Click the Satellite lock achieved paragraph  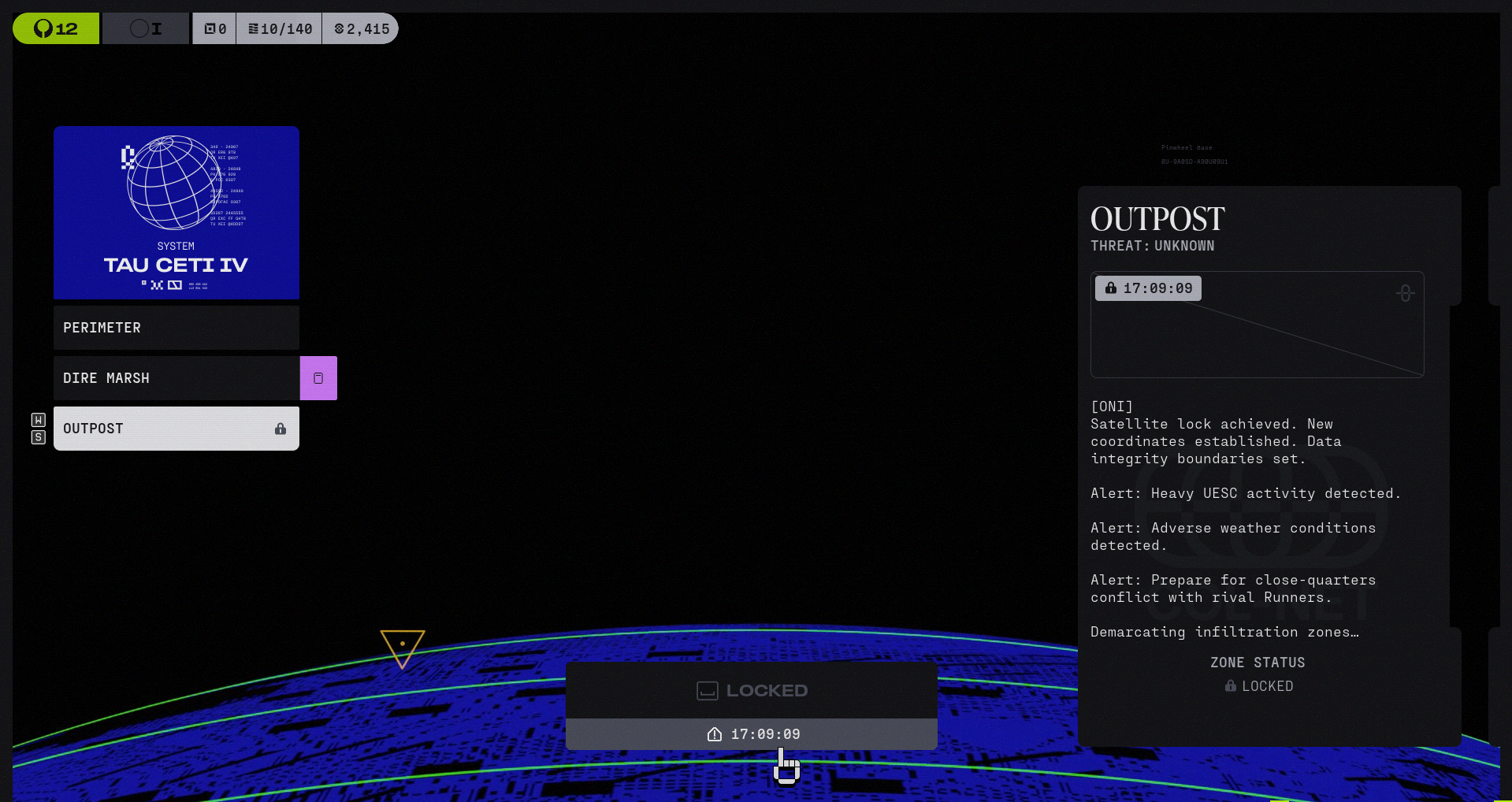click(x=1216, y=441)
